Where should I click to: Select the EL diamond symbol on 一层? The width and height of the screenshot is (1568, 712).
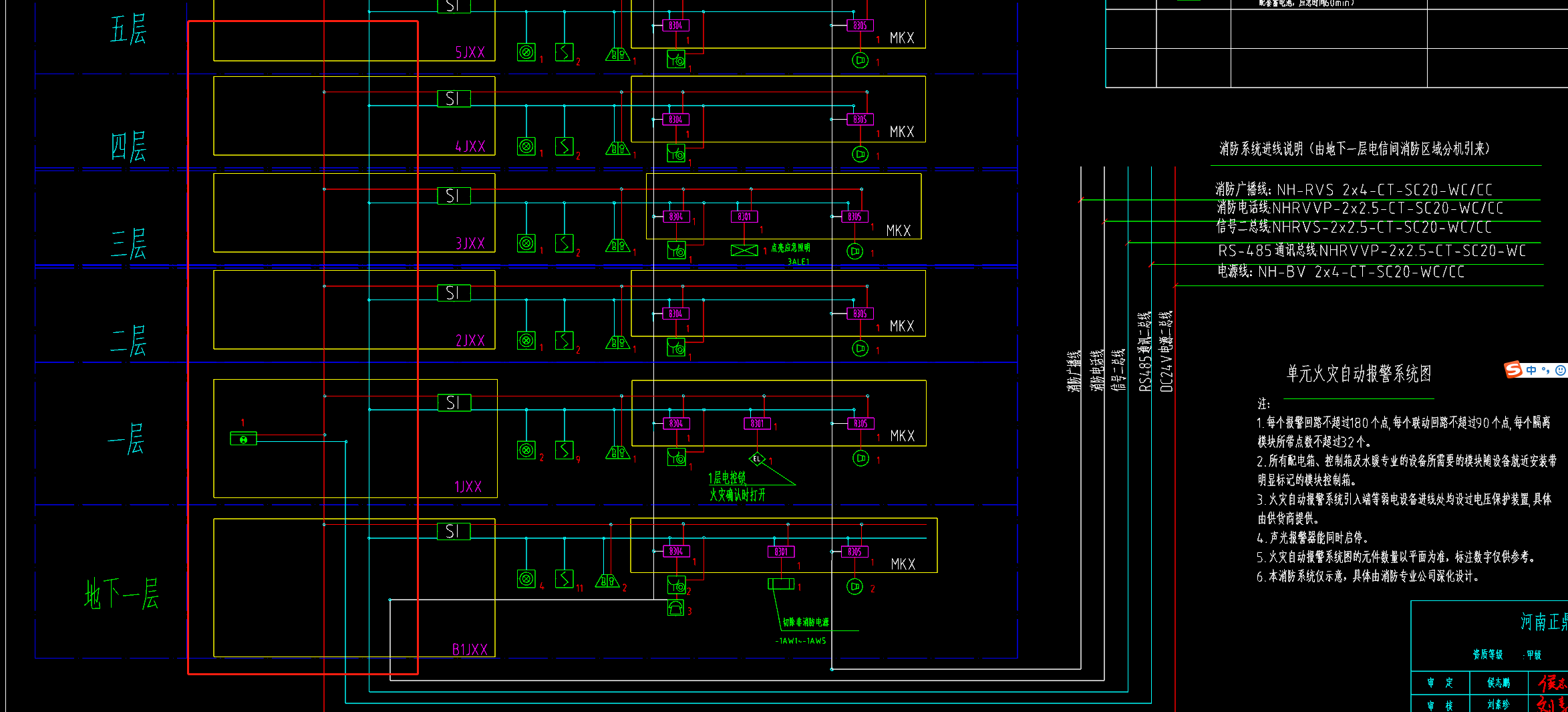pos(757,459)
